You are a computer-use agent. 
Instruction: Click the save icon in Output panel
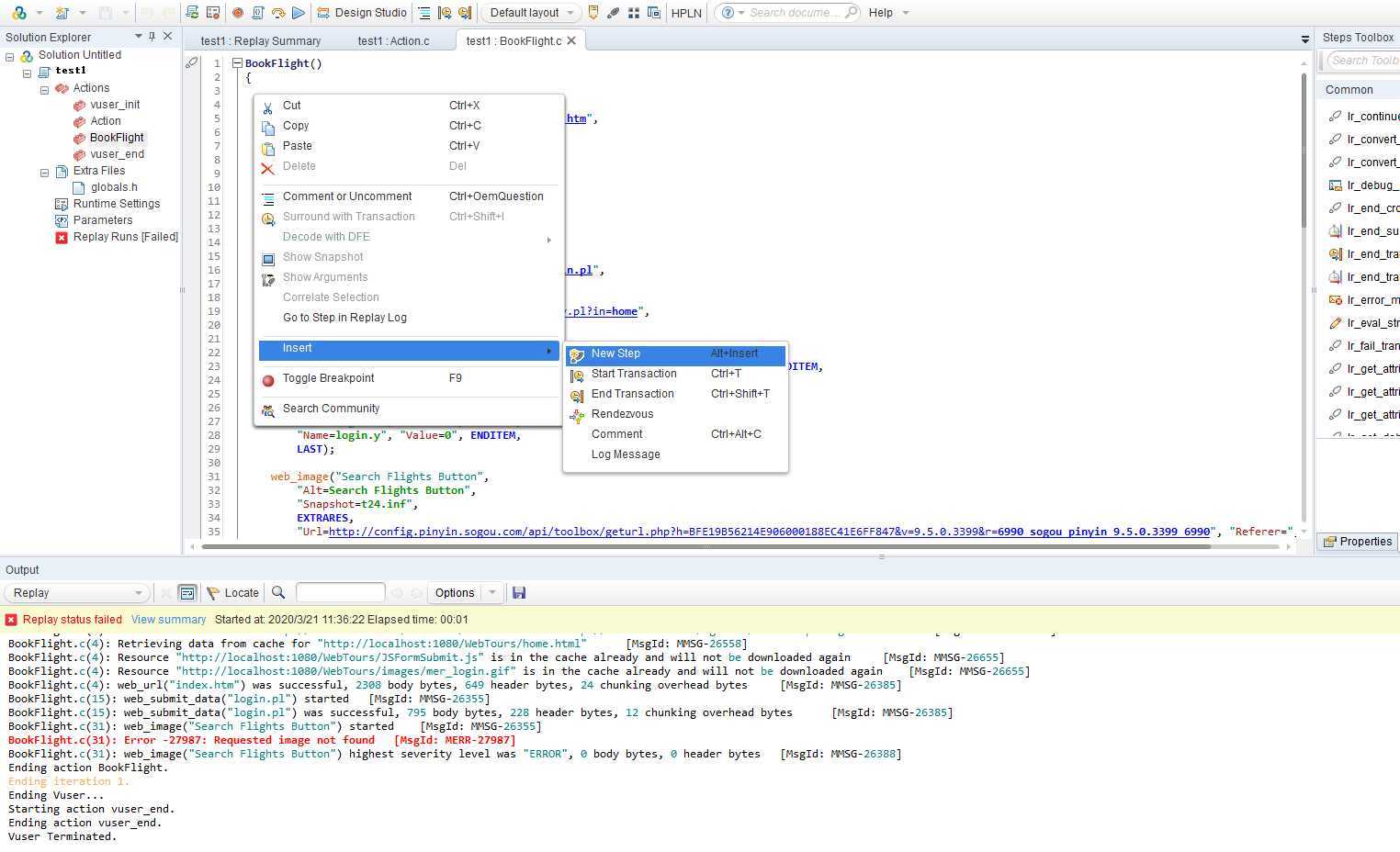pos(519,593)
